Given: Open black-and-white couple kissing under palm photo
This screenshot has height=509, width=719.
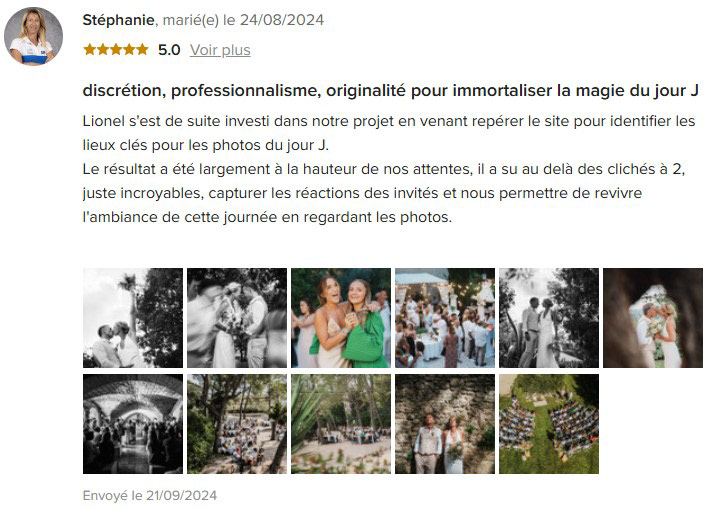Looking at the screenshot, I should coord(133,318).
